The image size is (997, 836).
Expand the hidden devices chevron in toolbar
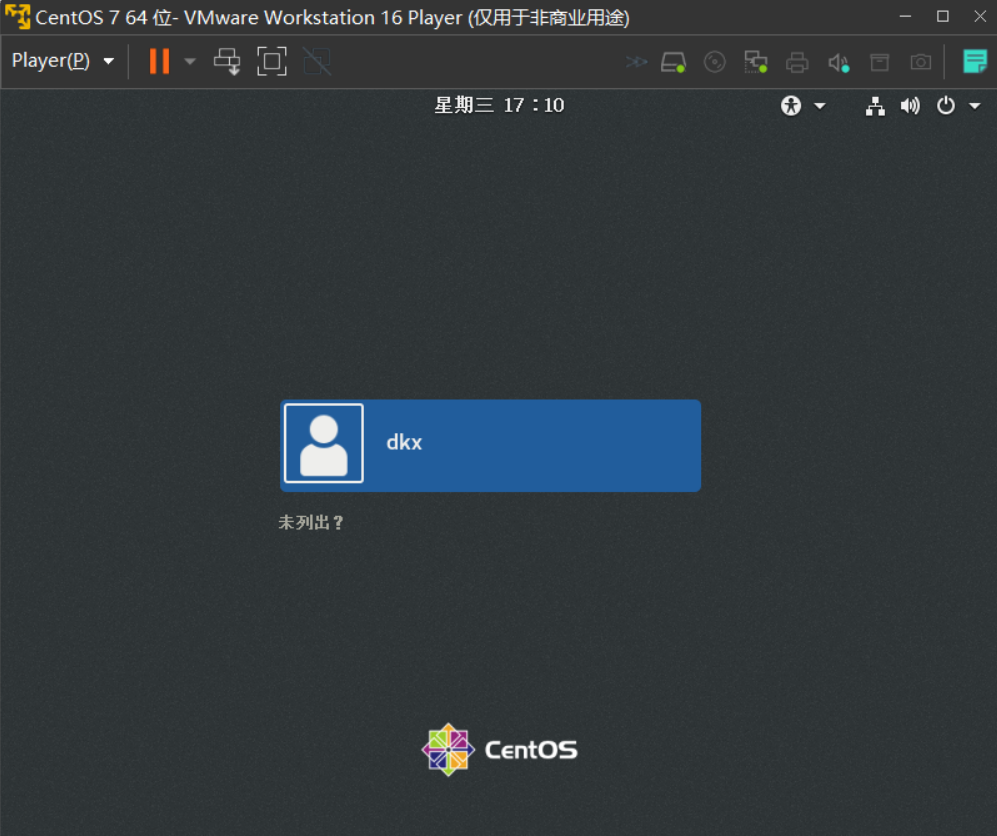[636, 62]
